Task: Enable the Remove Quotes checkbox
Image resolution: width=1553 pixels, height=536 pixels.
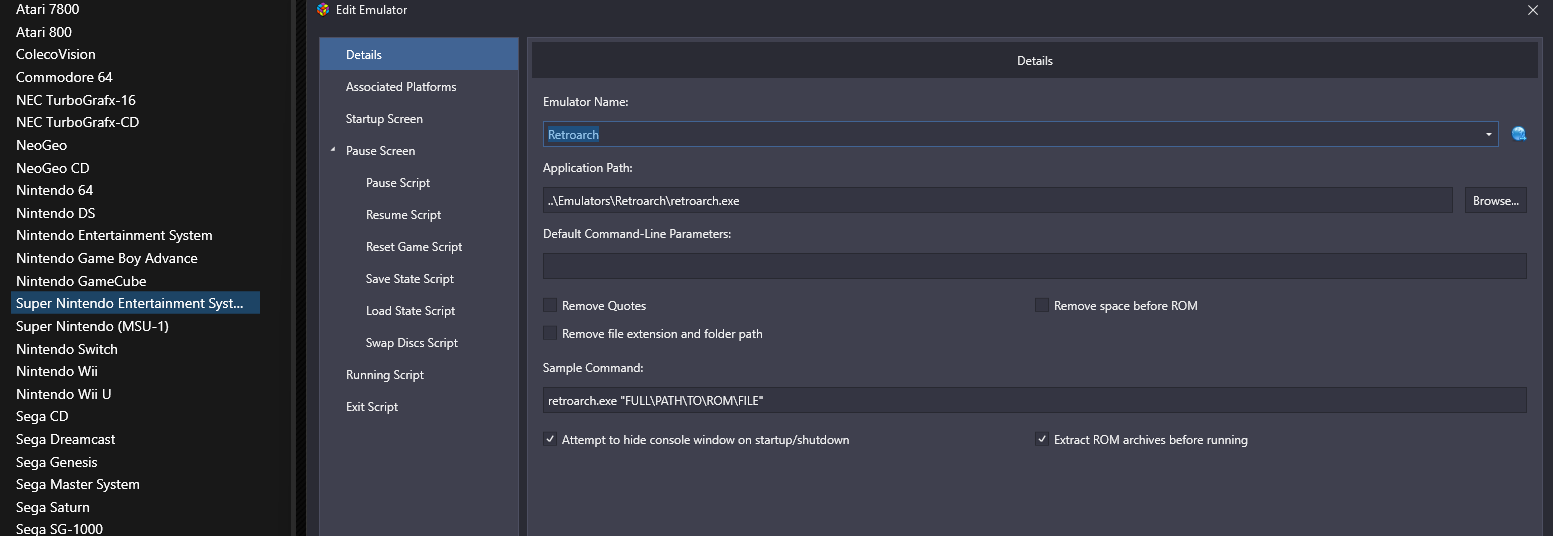Action: point(550,305)
